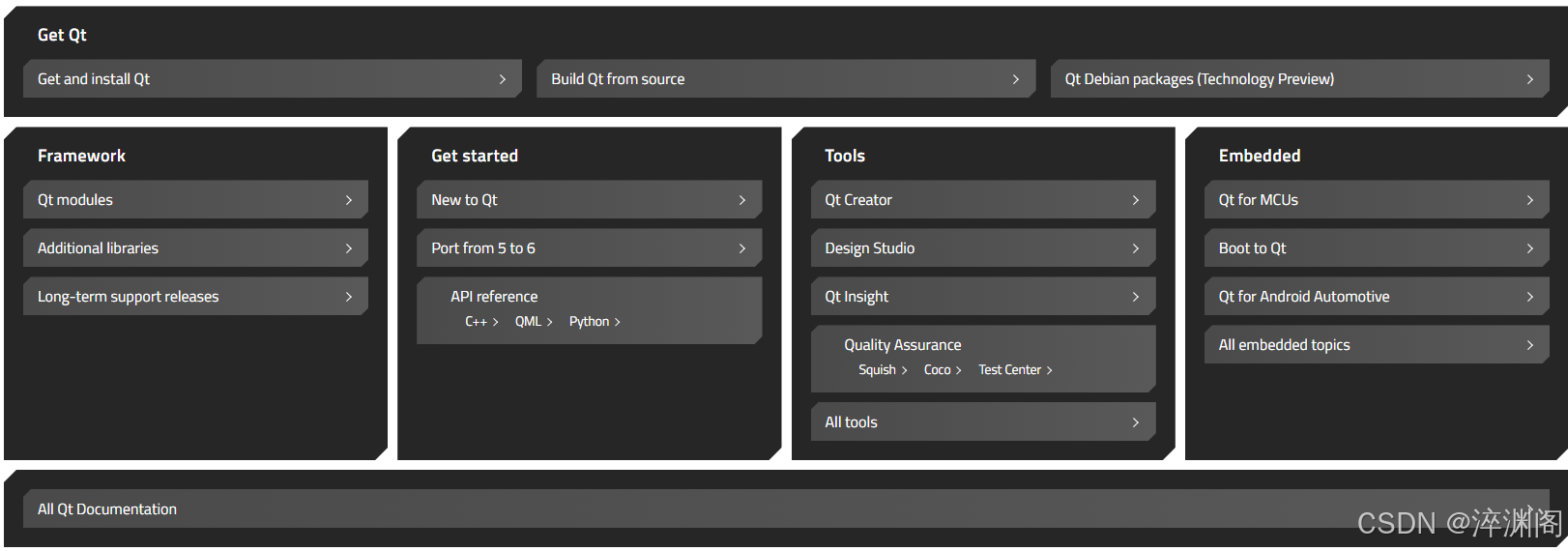Click the Tools section heading
The height and width of the screenshot is (551, 1568).
click(x=845, y=156)
